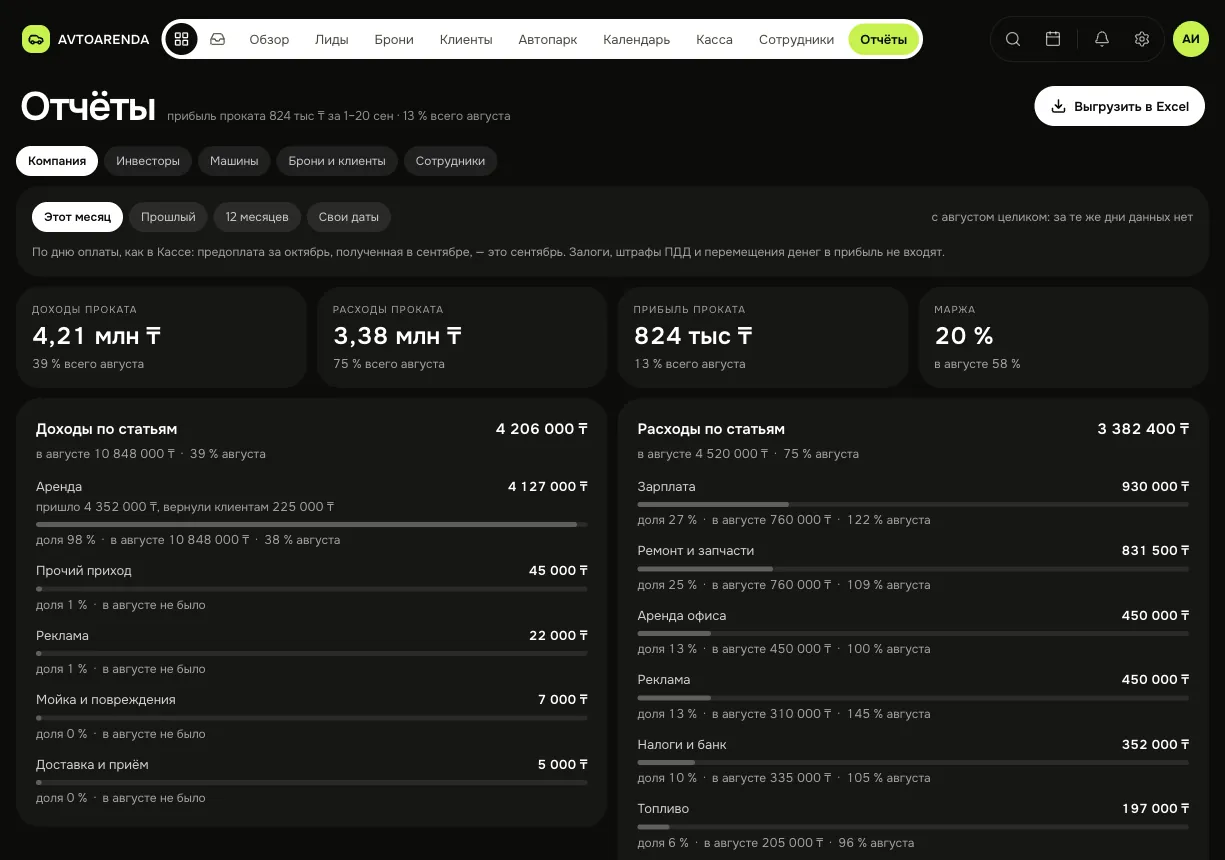This screenshot has width=1225, height=860.
Task: Select the 12 месяцев period option
Action: click(x=257, y=217)
